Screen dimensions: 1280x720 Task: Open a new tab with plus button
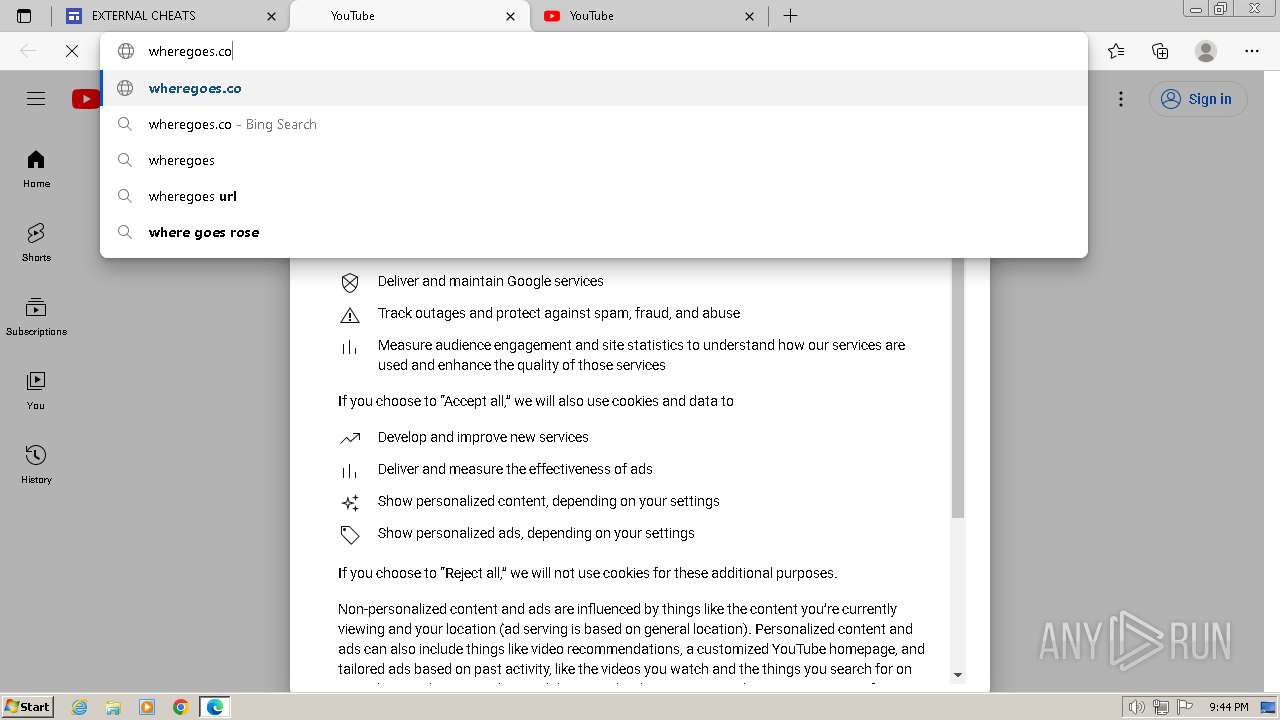[790, 16]
